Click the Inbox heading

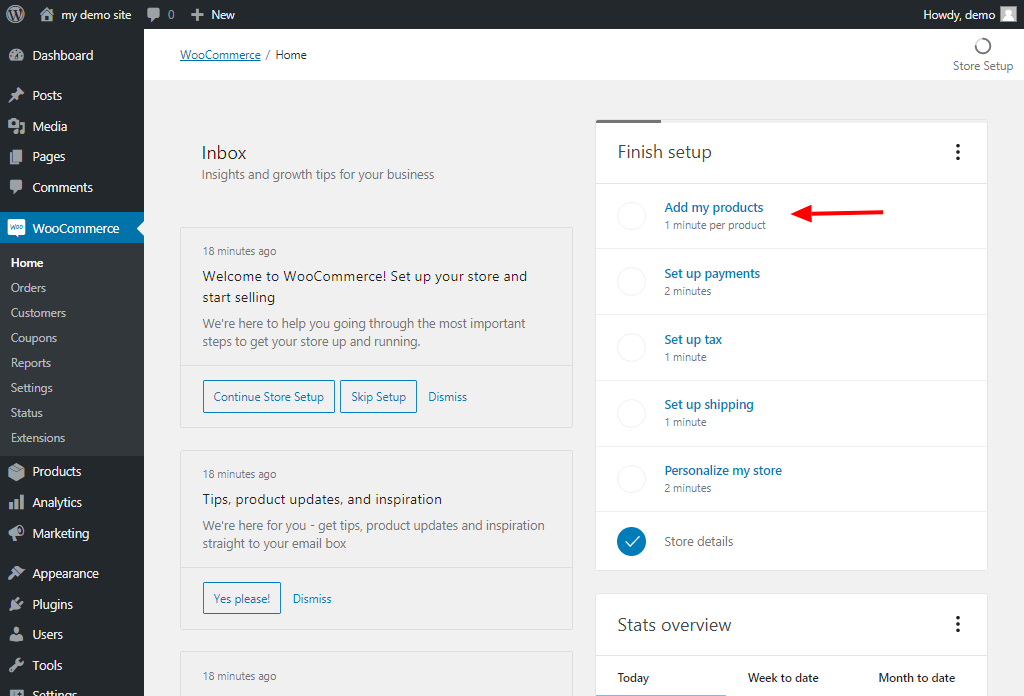click(223, 153)
